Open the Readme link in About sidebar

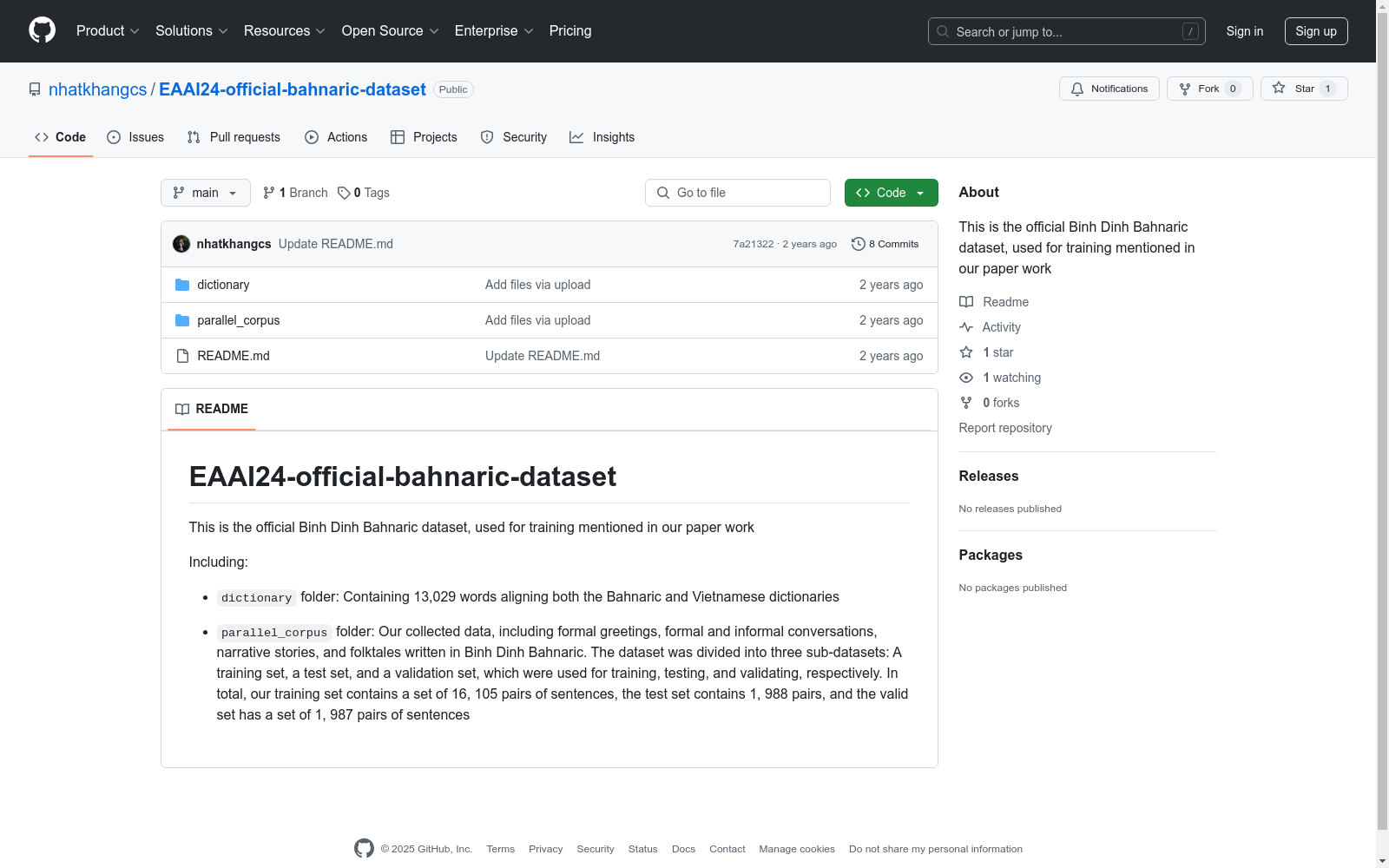994,302
